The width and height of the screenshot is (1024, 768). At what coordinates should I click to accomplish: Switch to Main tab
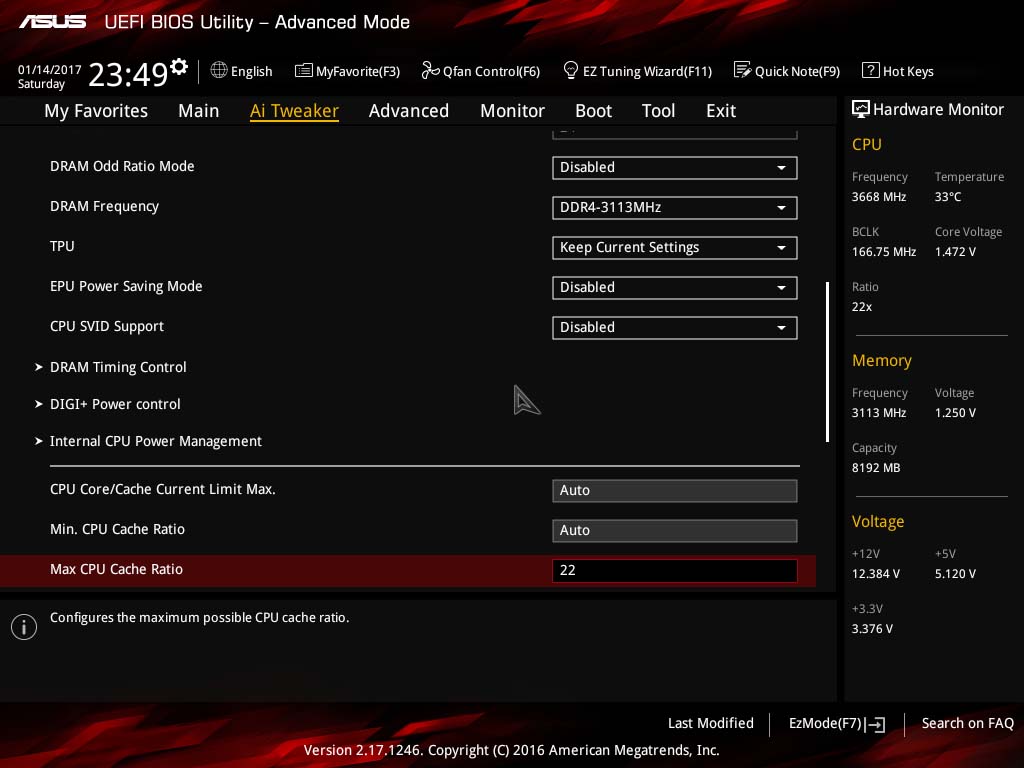click(199, 111)
